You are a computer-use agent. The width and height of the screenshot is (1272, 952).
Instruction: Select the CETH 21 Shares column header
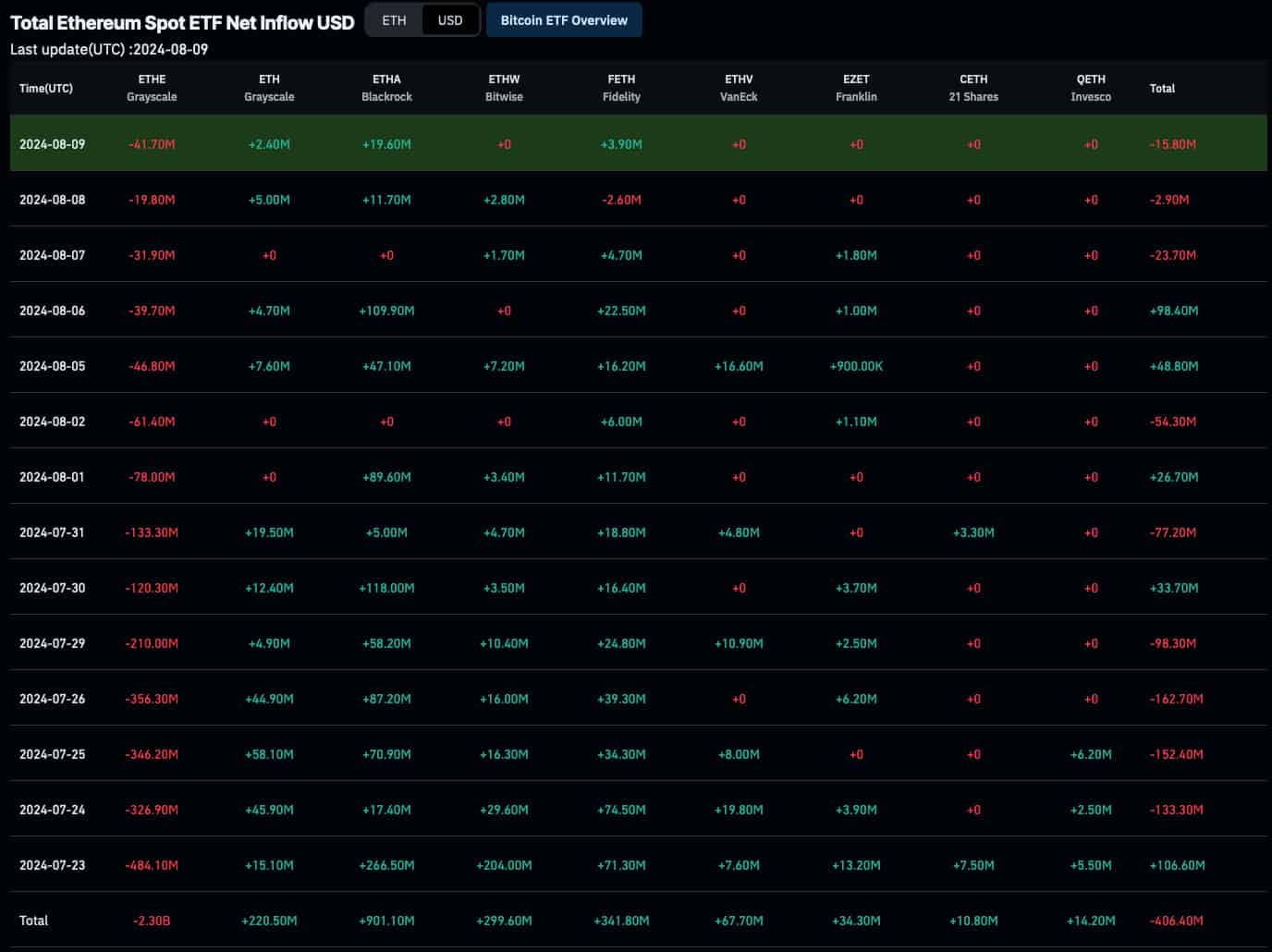972,87
